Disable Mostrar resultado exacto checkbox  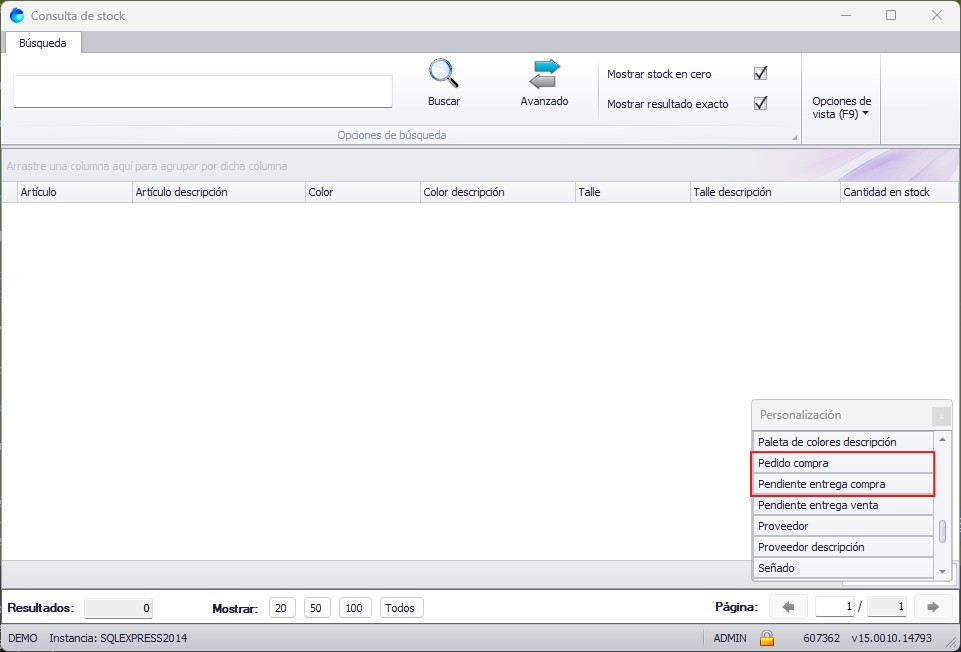(760, 103)
